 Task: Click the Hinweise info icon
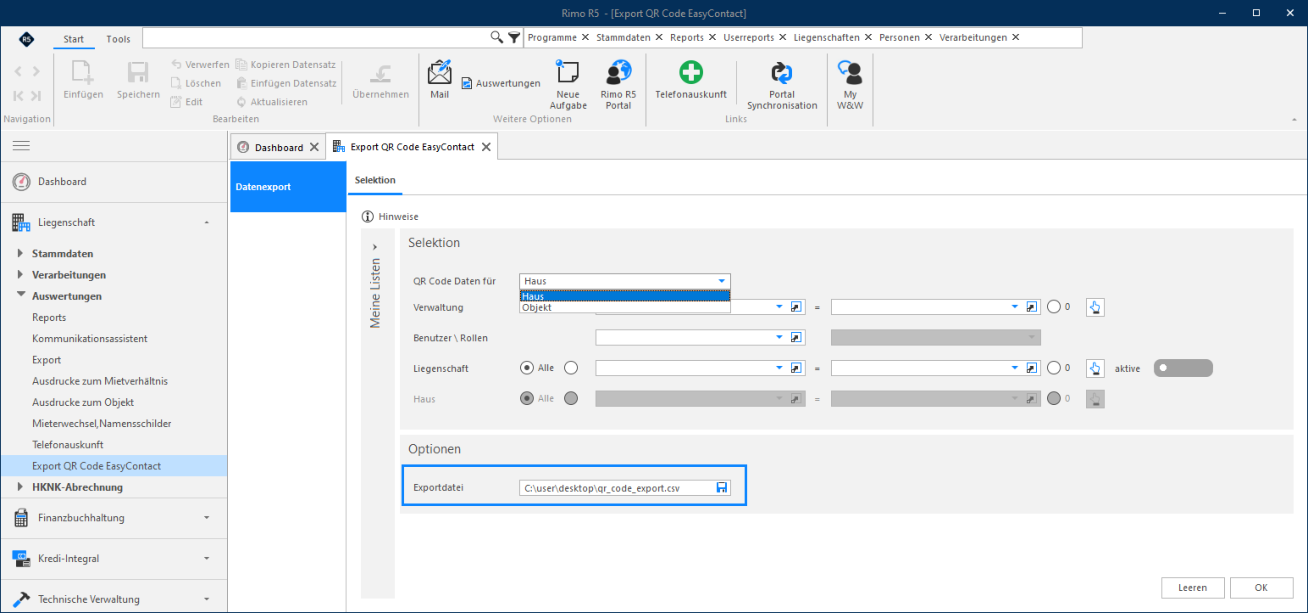[367, 216]
